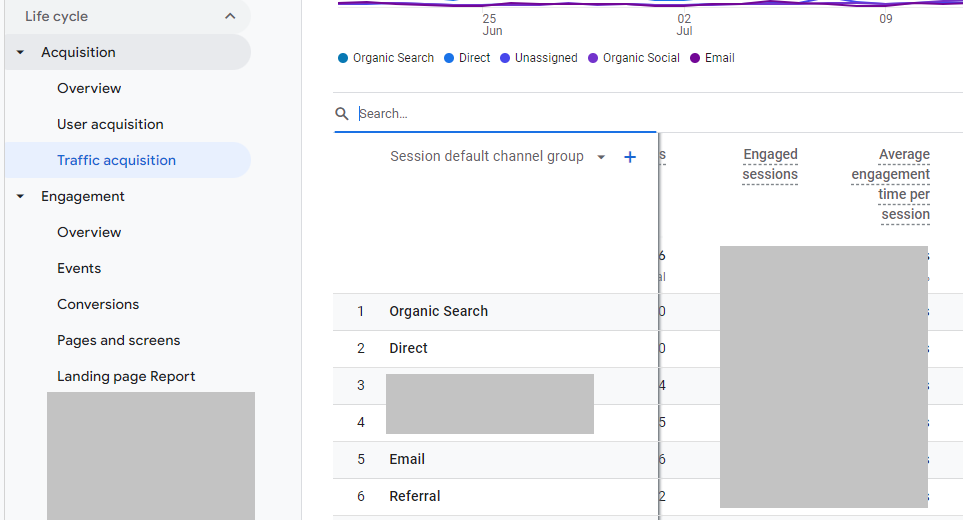Open Pages and screens report
The image size is (963, 520).
pyautogui.click(x=118, y=340)
